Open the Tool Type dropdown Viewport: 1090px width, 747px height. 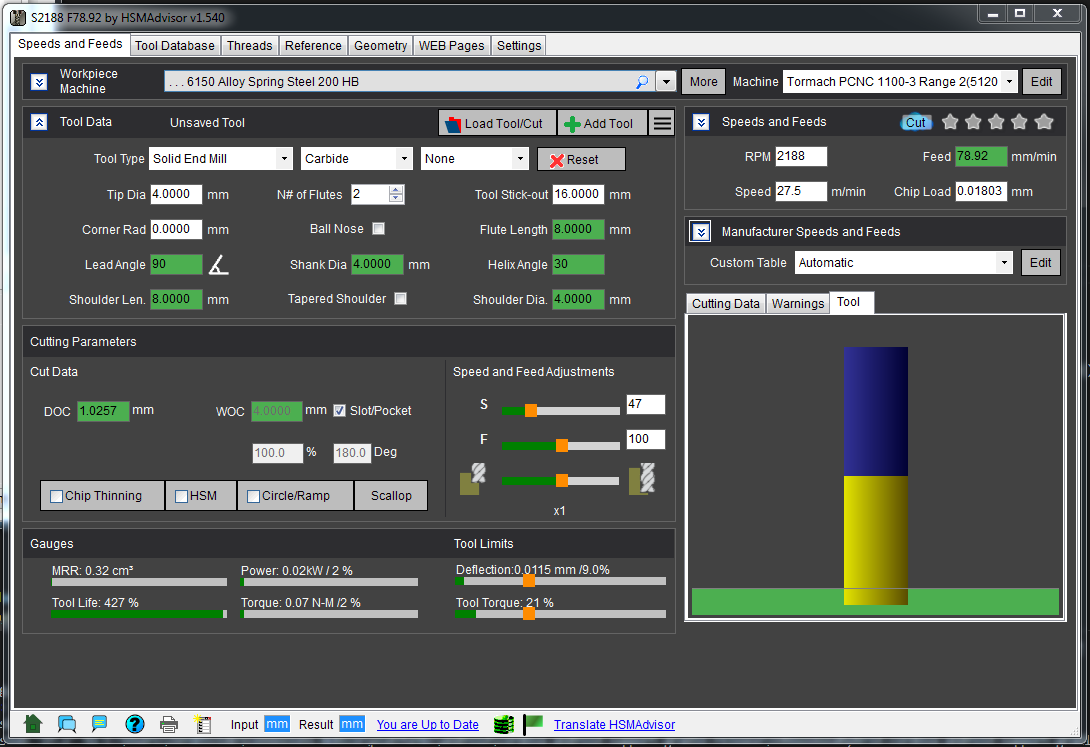tap(220, 159)
